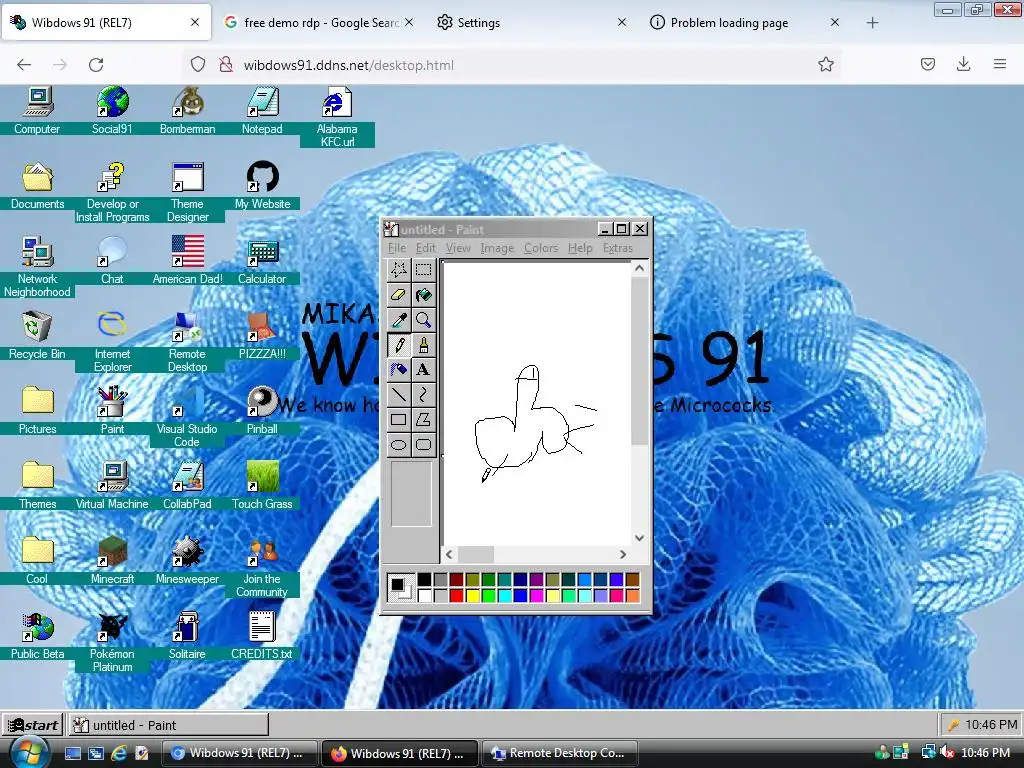Open the Pokémon Platinum desktop icon
The image size is (1024, 768).
click(112, 642)
